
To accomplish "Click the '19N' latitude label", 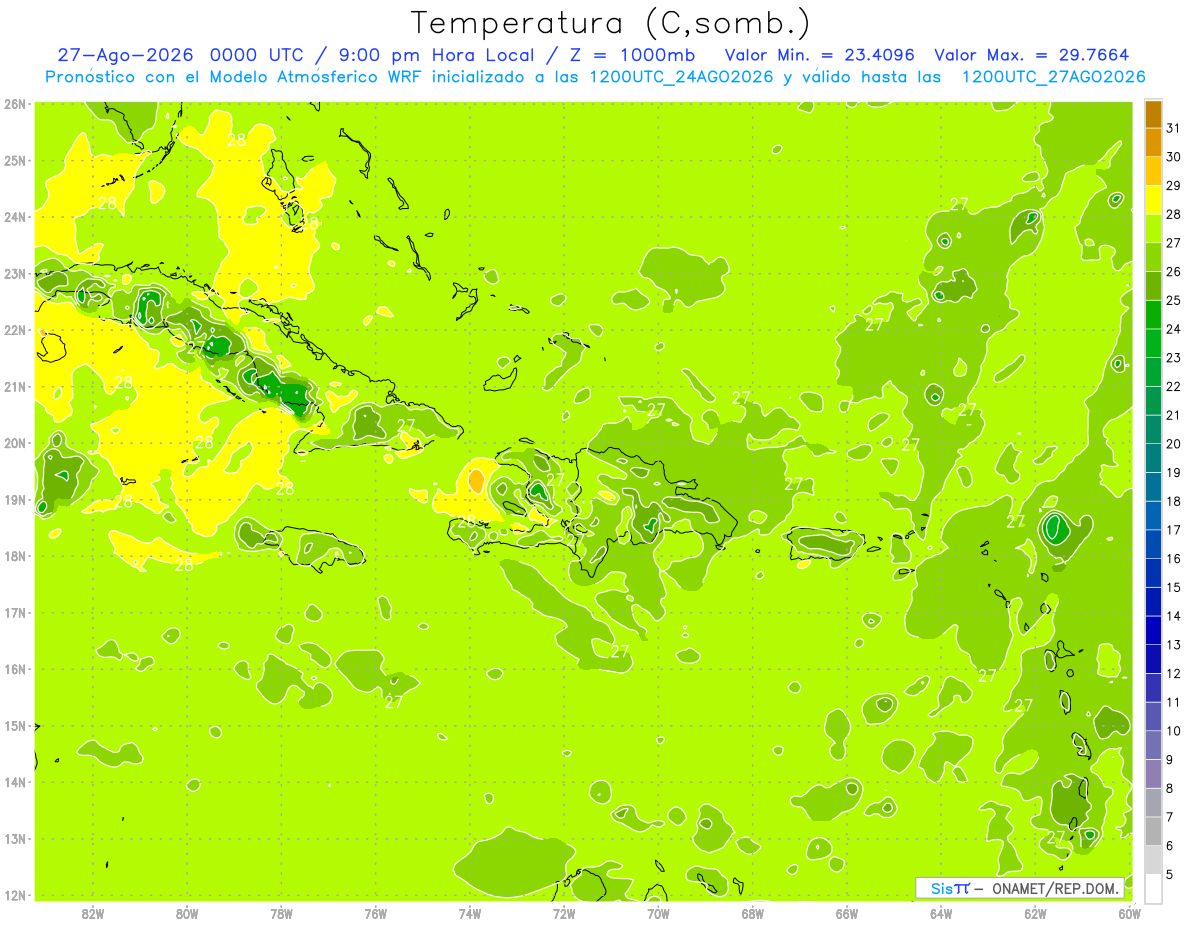I will [x=15, y=499].
